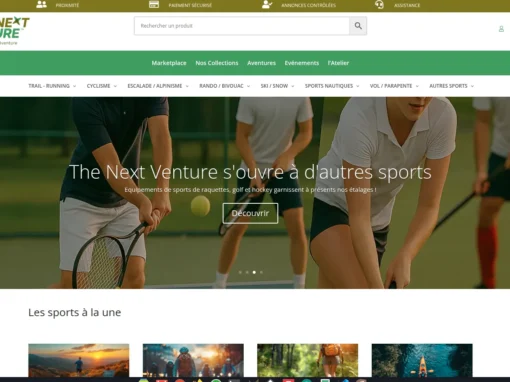
Task: Click the 'Les sports à la une' heading
Action: point(74,312)
